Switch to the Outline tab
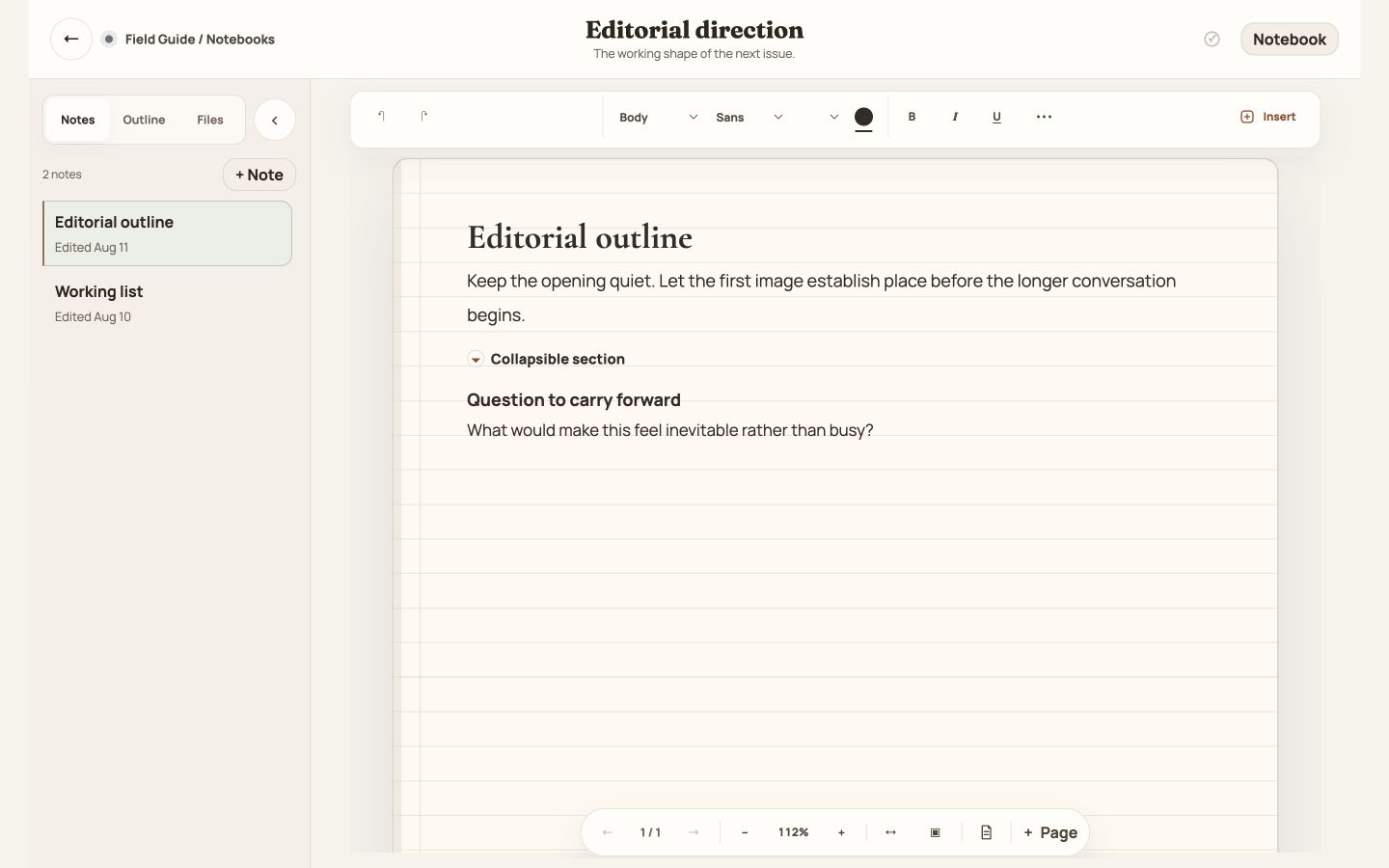 pos(144,121)
